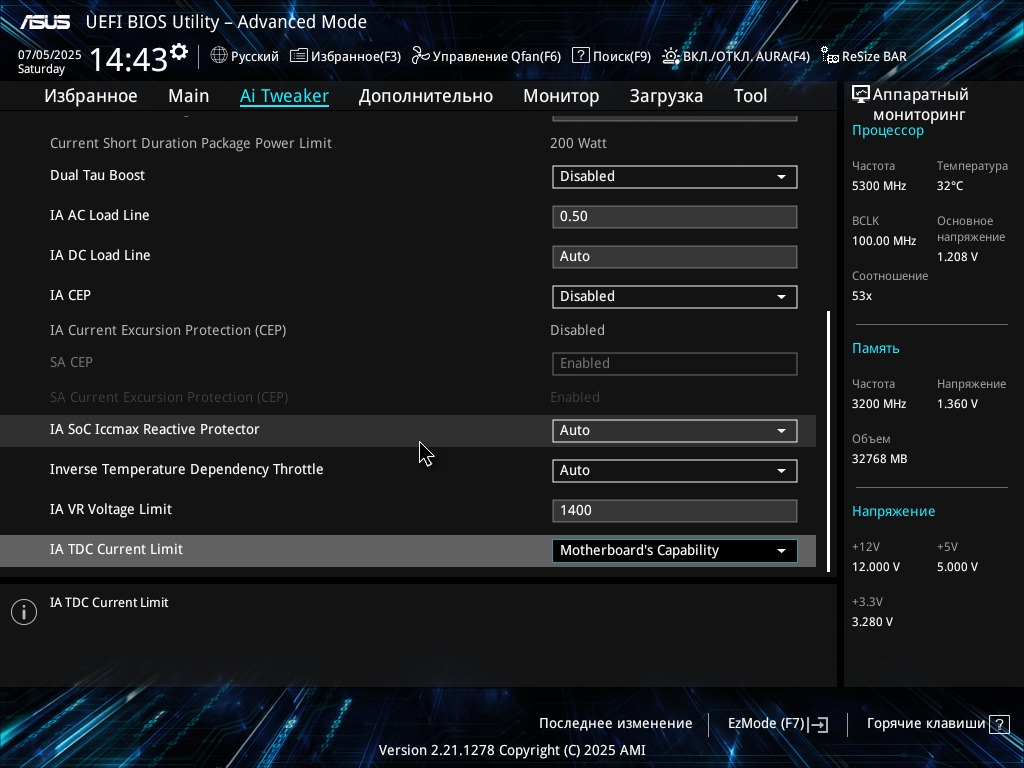Screen dimensions: 1024x768
Task: Click the 12.000 V reading
Action: click(876, 567)
